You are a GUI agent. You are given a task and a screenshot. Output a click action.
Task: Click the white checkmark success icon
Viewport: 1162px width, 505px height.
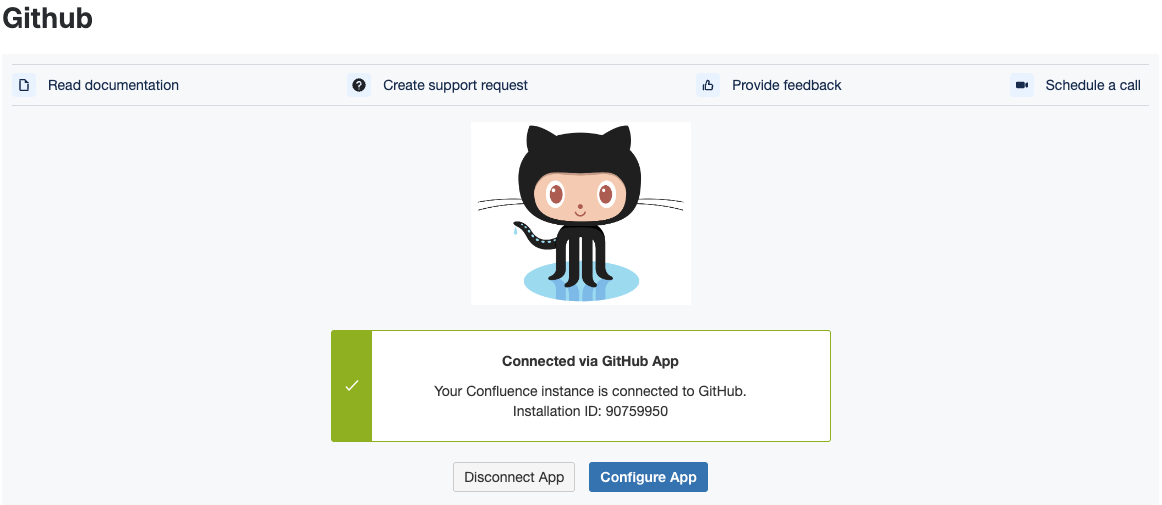point(351,385)
